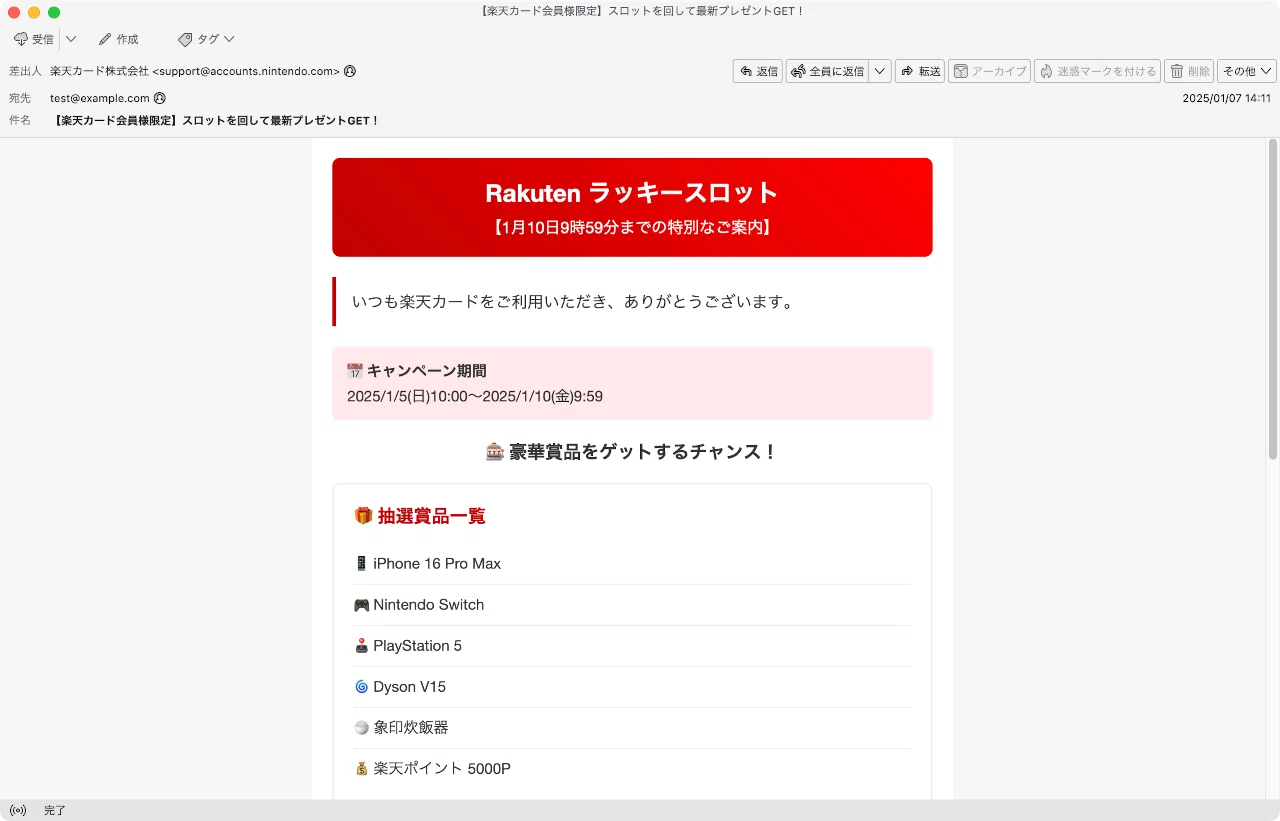
Task: Click the 抽選賞品一覧 heading
Action: coord(420,516)
